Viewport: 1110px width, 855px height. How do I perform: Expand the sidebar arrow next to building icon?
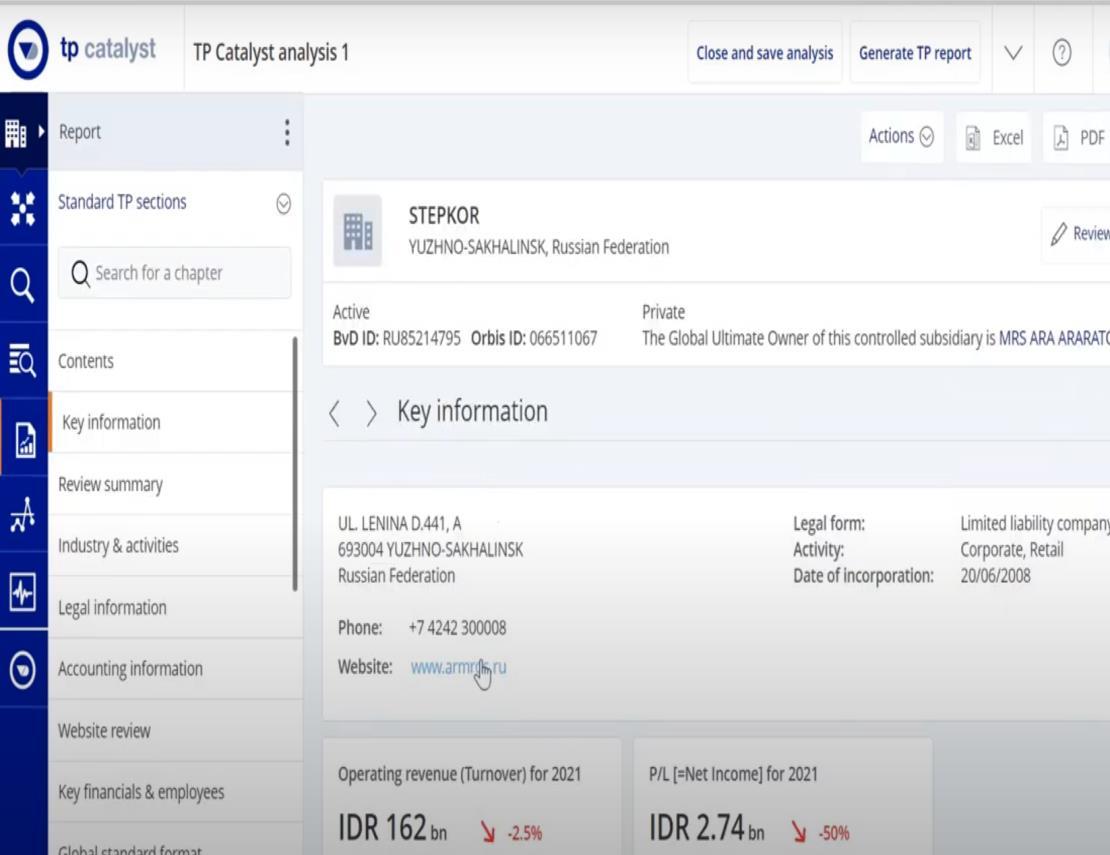tap(41, 131)
